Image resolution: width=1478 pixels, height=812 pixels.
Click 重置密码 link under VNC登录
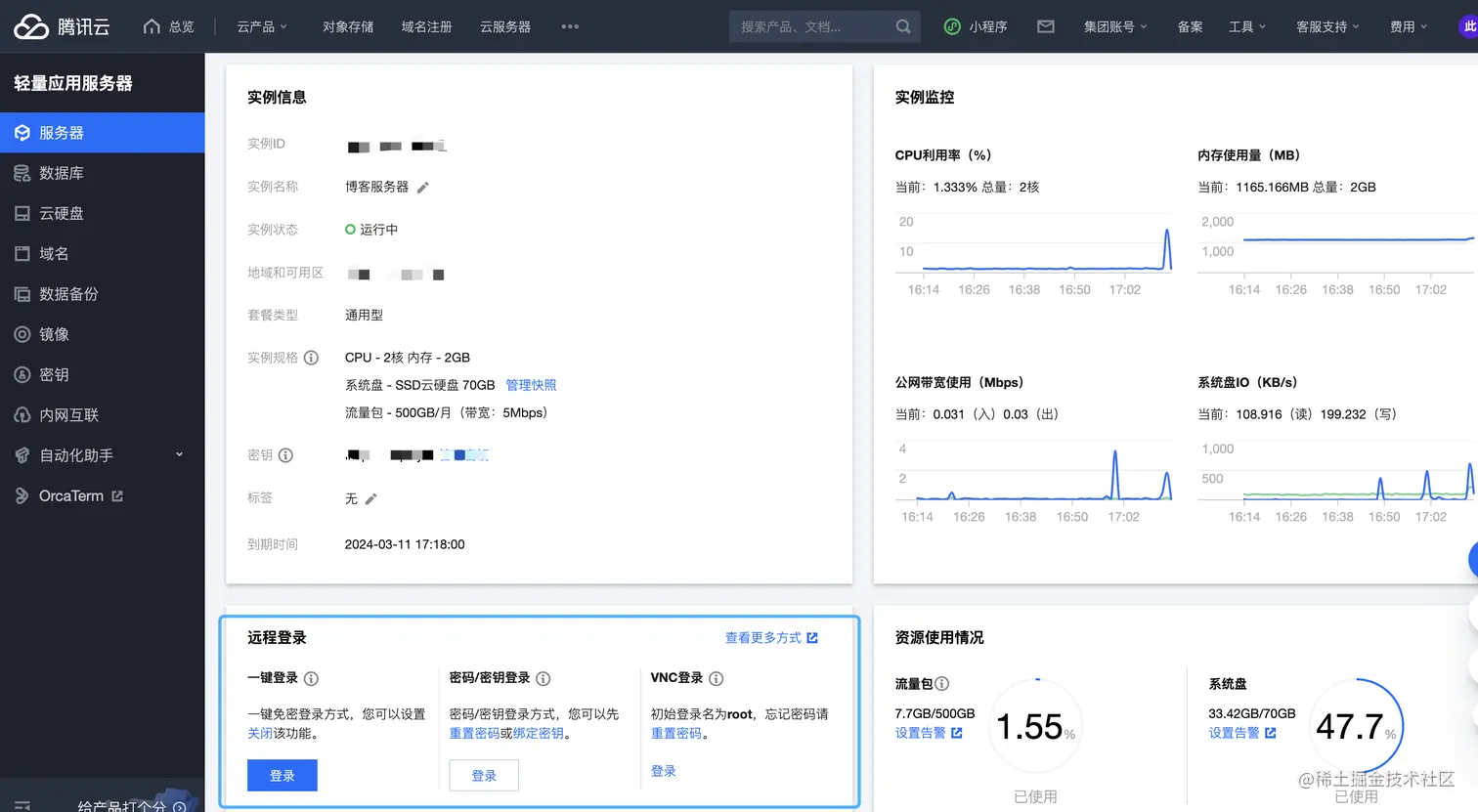[676, 733]
